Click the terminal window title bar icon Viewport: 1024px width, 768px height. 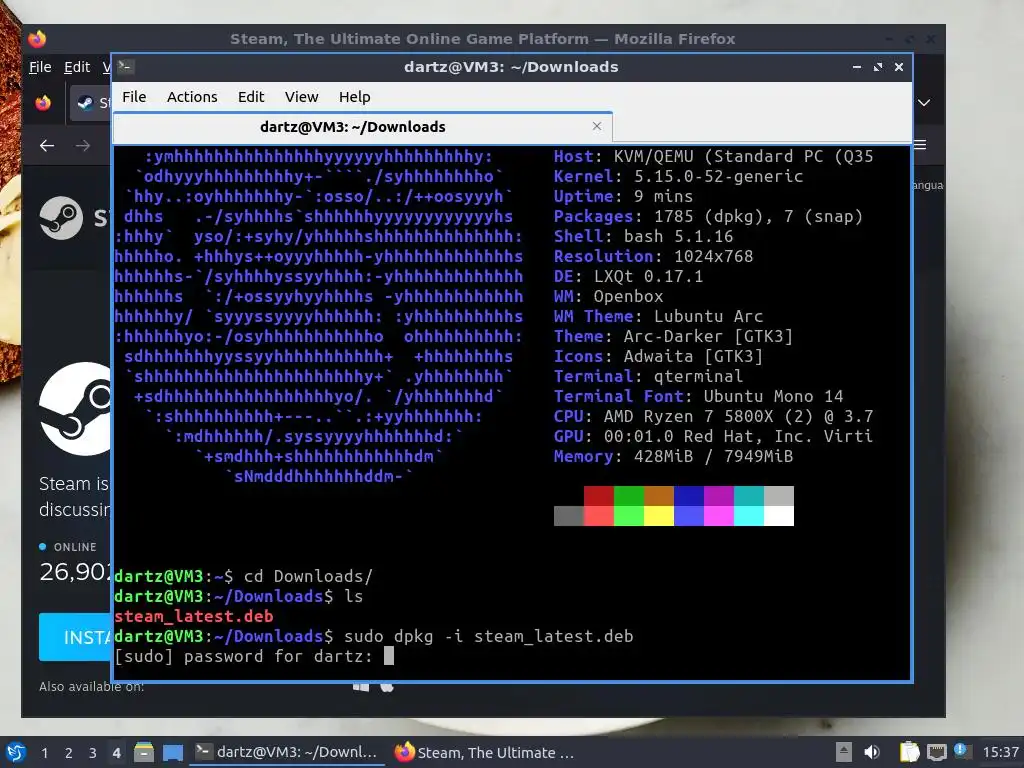point(125,67)
